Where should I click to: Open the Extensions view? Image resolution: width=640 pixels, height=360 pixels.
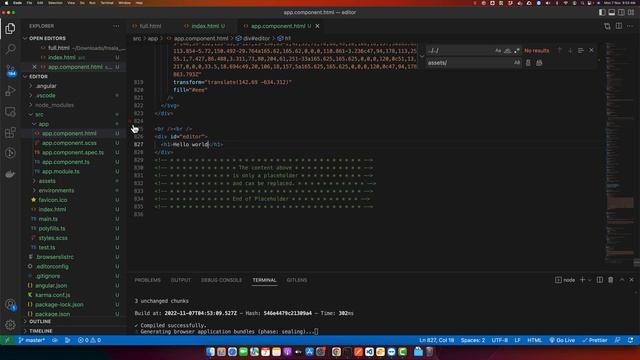point(11,132)
